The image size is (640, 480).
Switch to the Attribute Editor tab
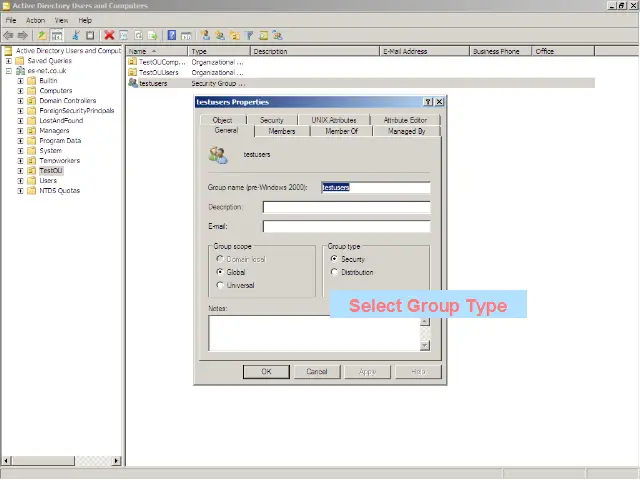[405, 120]
